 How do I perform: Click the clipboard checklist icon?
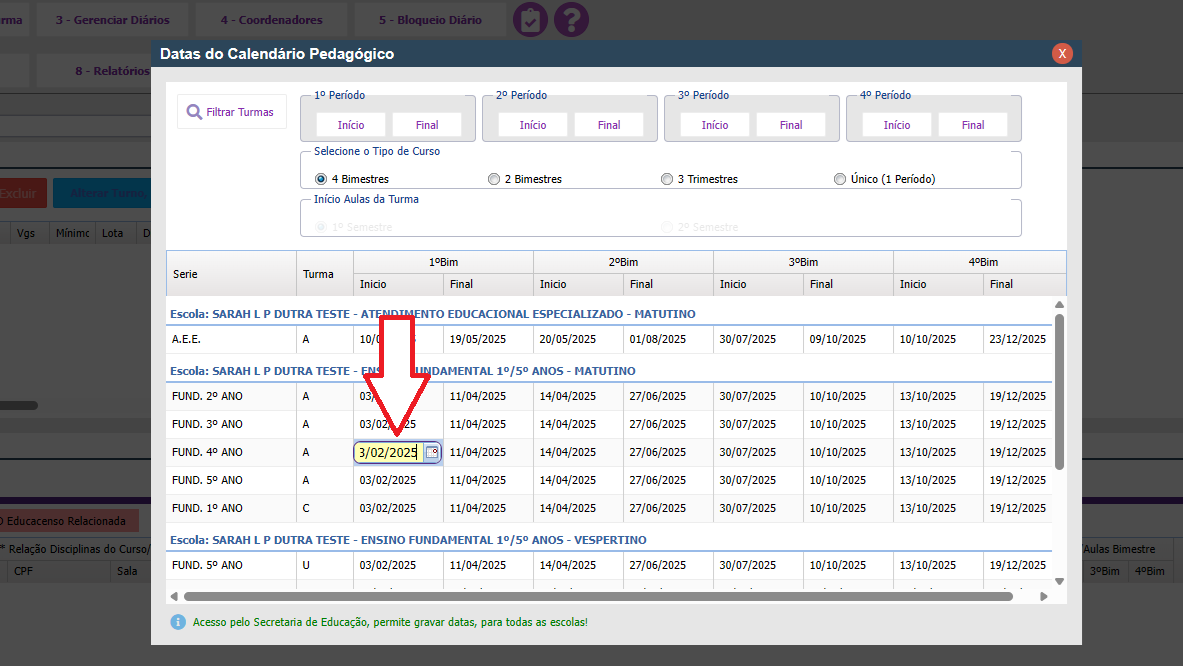530,20
